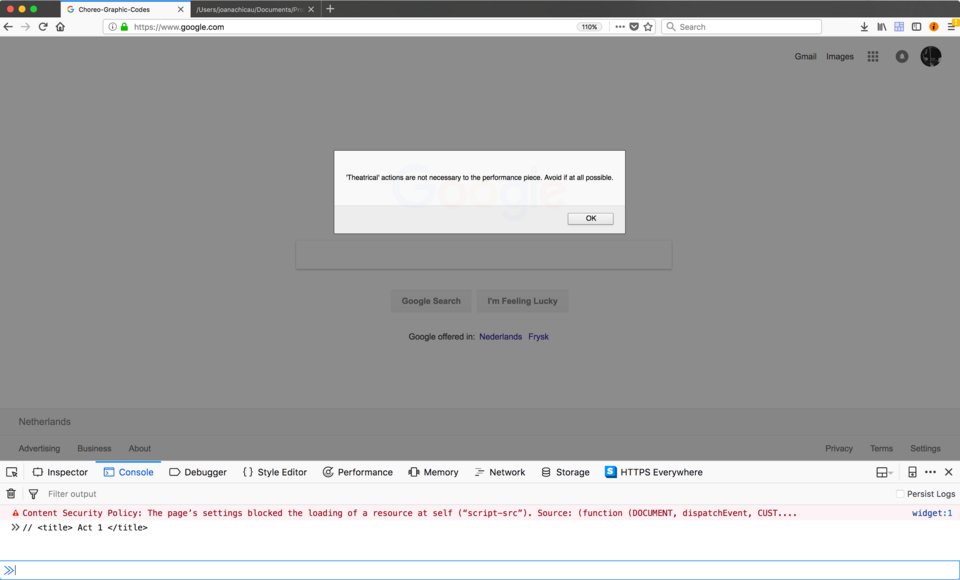
Task: Open the Privacy footer link
Action: click(x=839, y=448)
